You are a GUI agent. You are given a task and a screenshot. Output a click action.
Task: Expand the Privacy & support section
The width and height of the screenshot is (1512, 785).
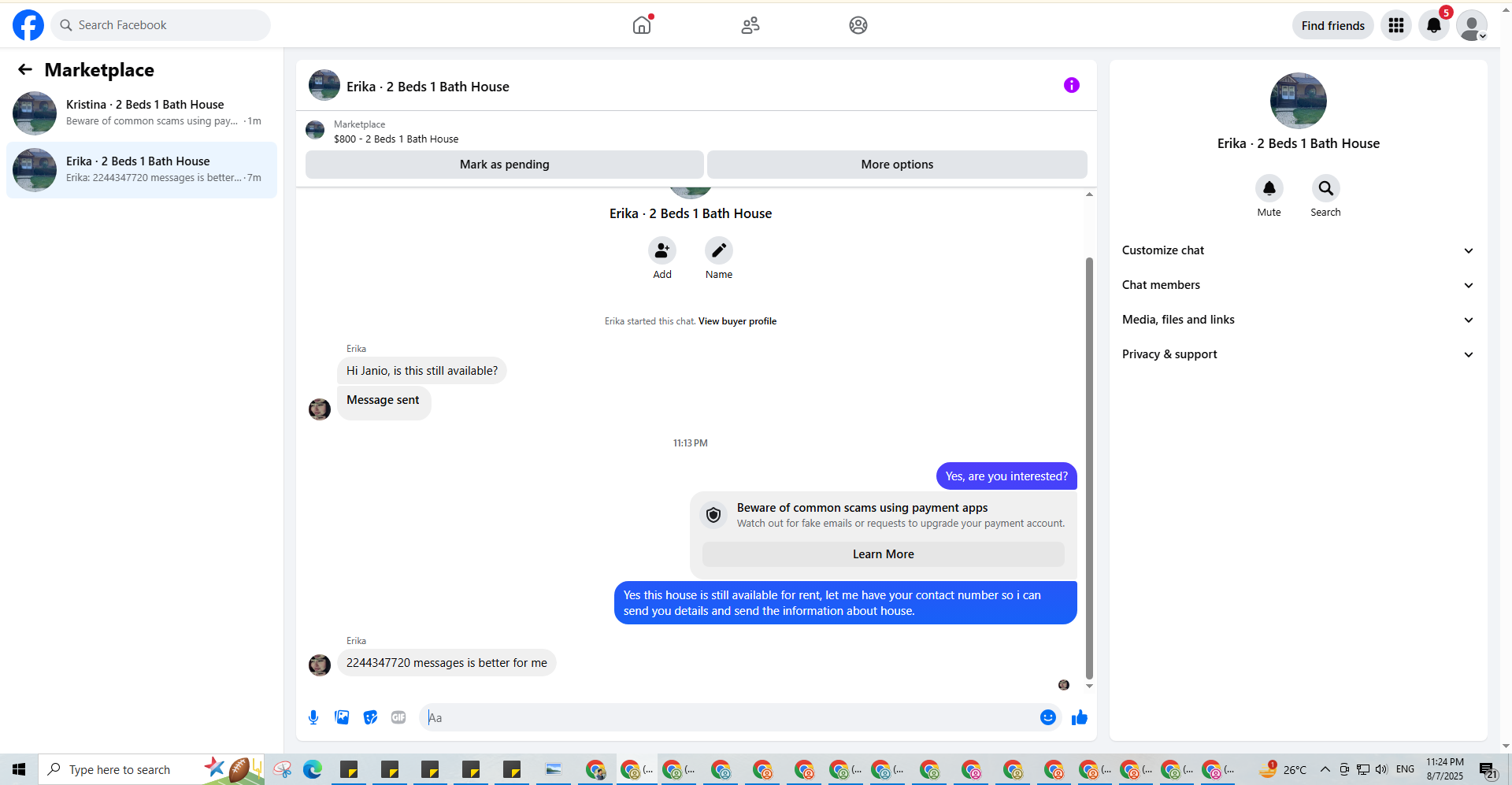pyautogui.click(x=1298, y=354)
